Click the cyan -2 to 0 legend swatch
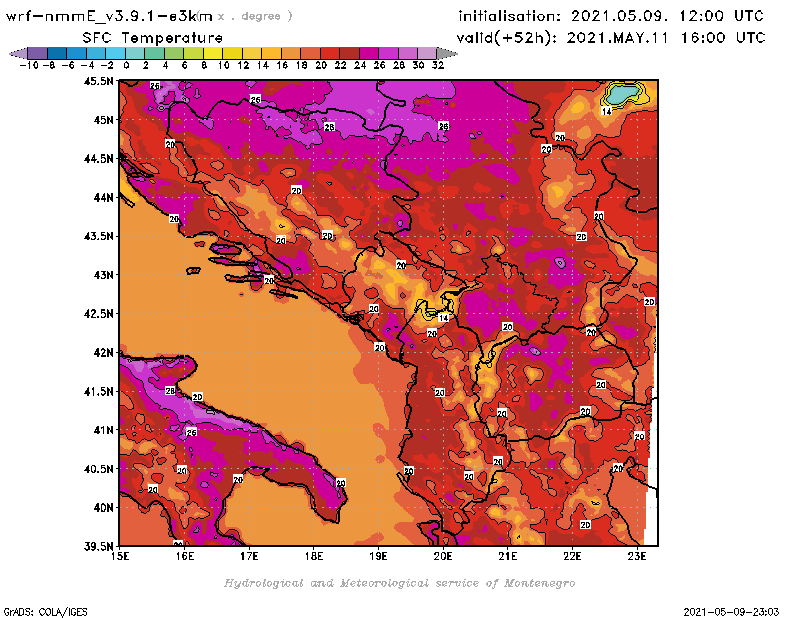 (116, 53)
